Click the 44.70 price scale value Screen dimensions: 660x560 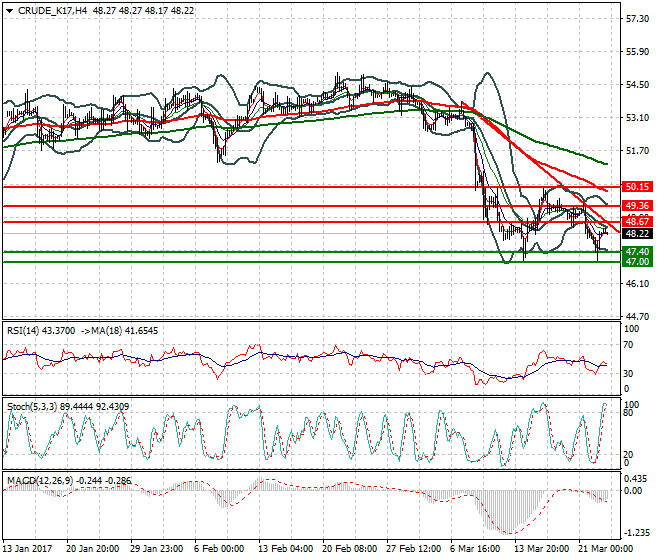(637, 316)
